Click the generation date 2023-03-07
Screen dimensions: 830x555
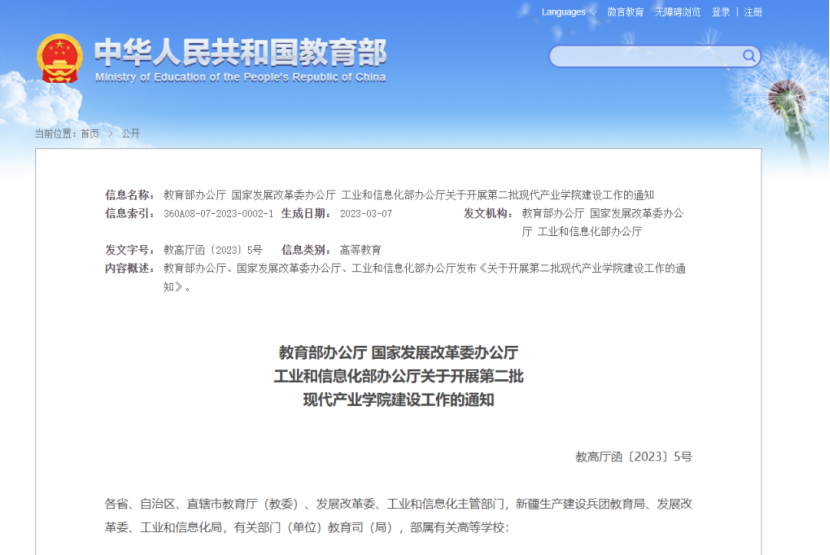pyautogui.click(x=366, y=213)
